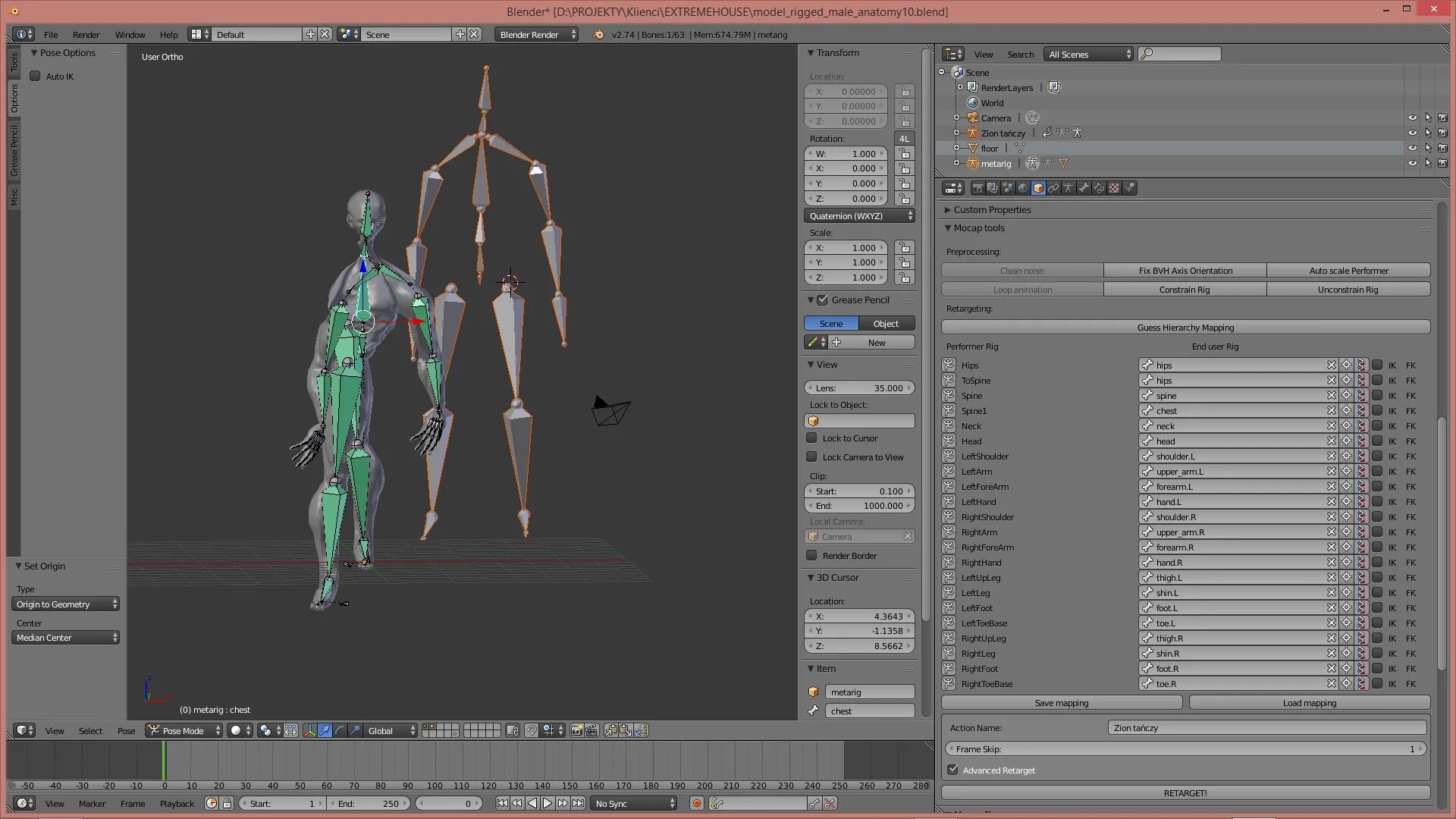
Task: Open the Render properties tab icon
Action: point(978,188)
